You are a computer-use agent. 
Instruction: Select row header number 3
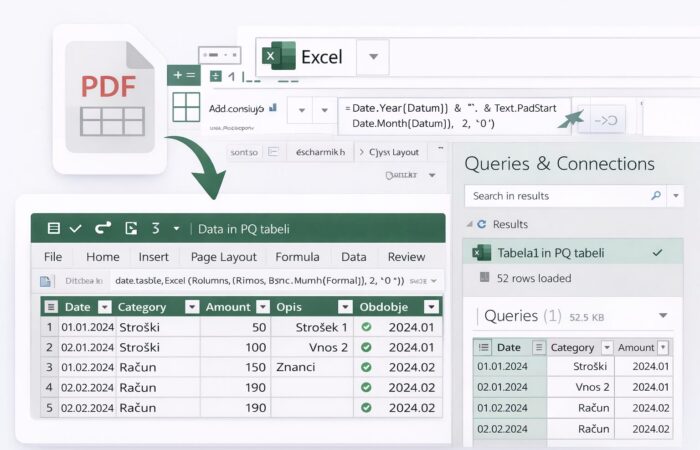(50, 367)
